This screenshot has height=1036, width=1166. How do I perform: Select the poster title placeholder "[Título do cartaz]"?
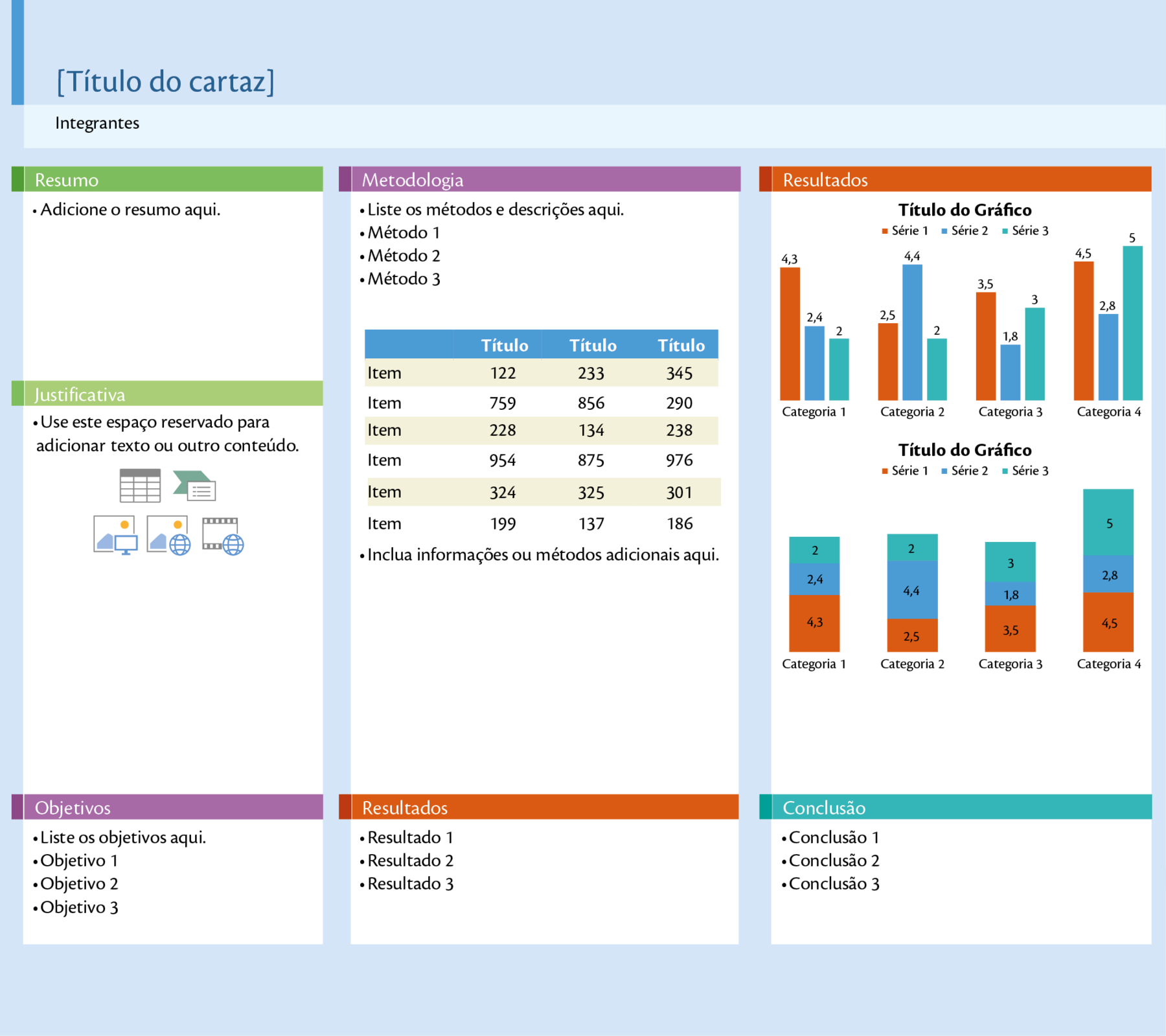point(166,82)
